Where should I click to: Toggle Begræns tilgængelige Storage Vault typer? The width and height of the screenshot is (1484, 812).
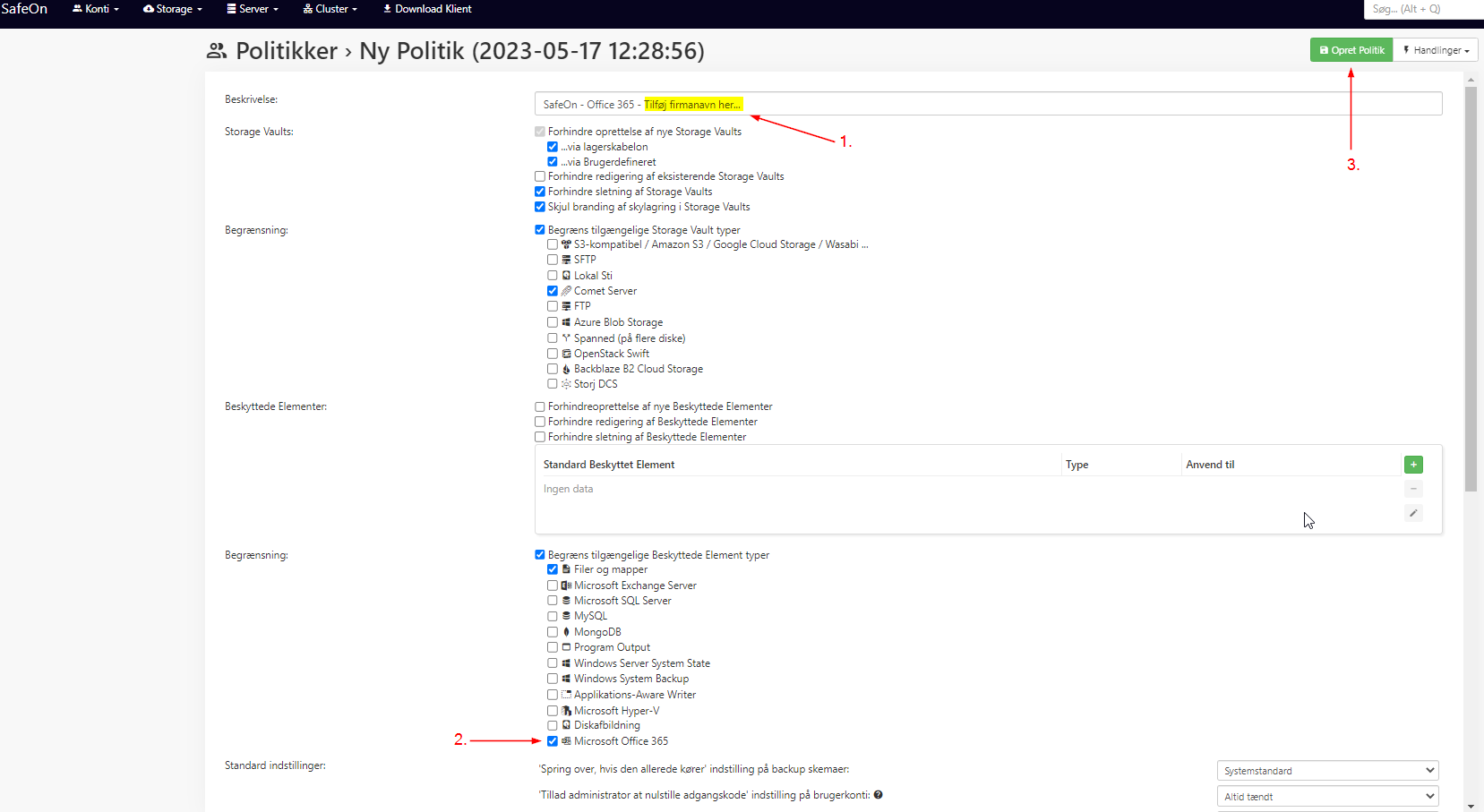(540, 230)
